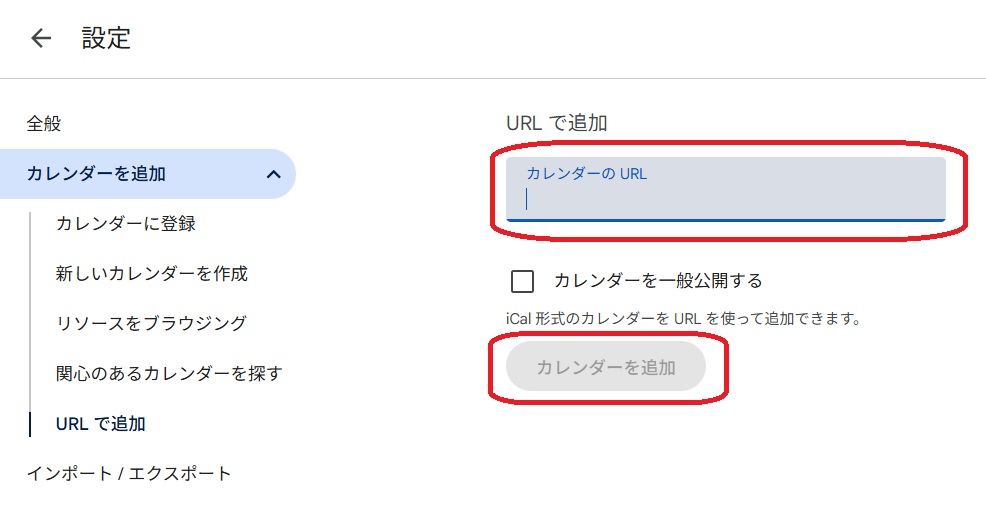Focus the カレンダーの URL input field
Screen dimensions: 986x516
point(726,189)
